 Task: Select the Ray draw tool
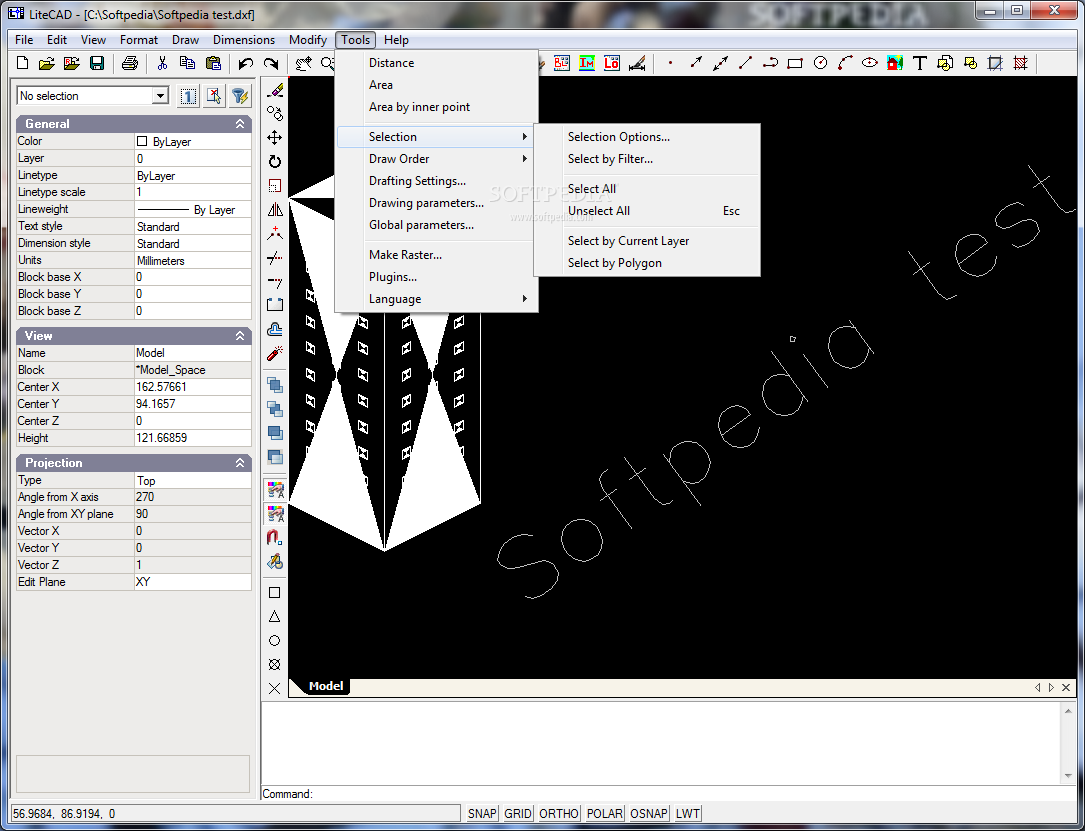[695, 64]
